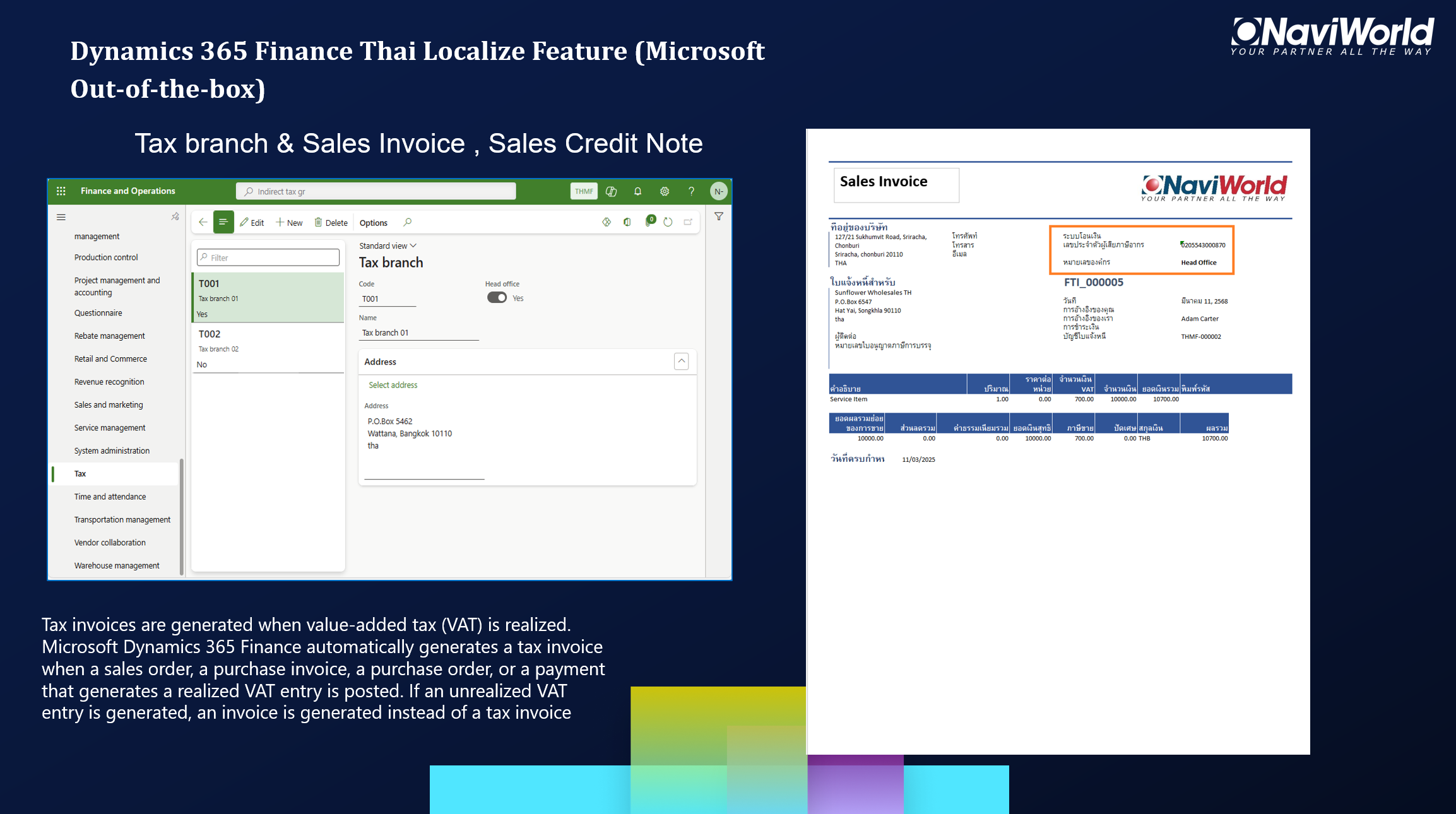Open page in new window icon
Screen dimensions: 1456x814
coord(688,222)
